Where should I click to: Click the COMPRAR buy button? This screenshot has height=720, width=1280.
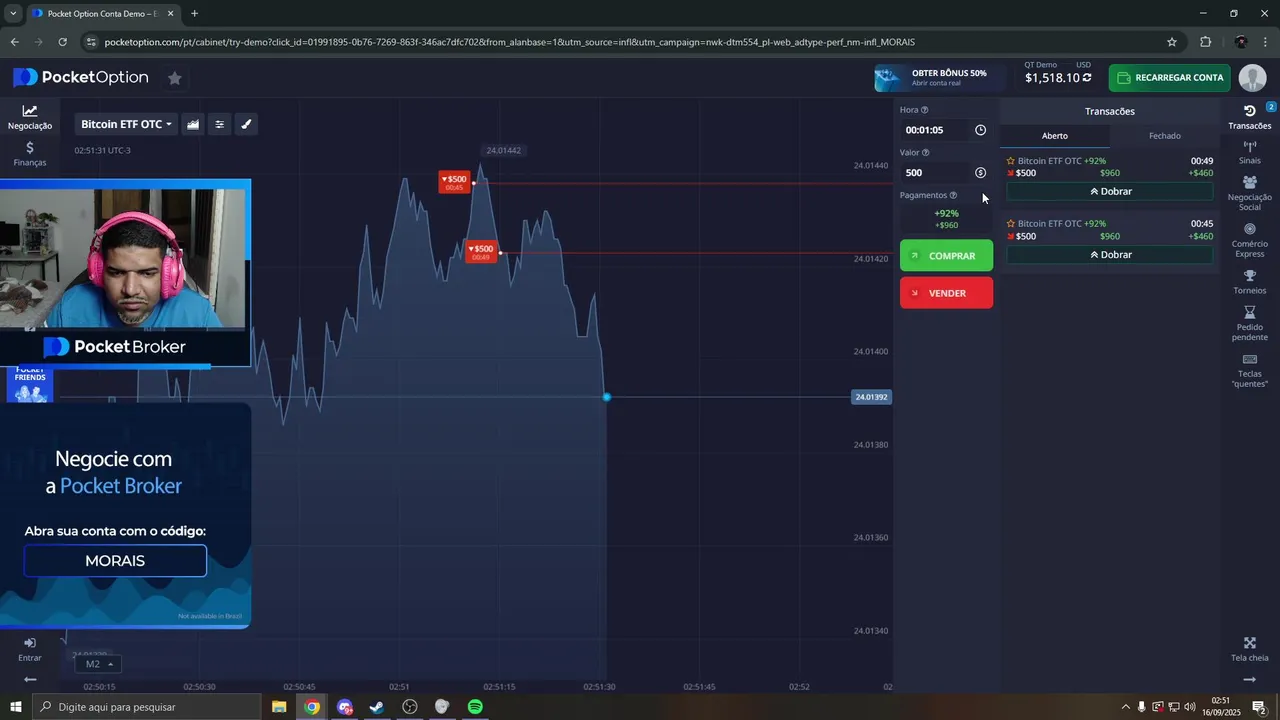[x=946, y=256]
